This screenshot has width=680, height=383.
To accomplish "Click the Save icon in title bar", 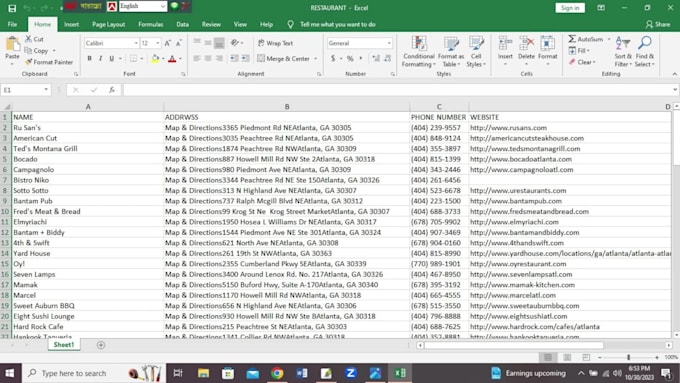I will tap(12, 8).
